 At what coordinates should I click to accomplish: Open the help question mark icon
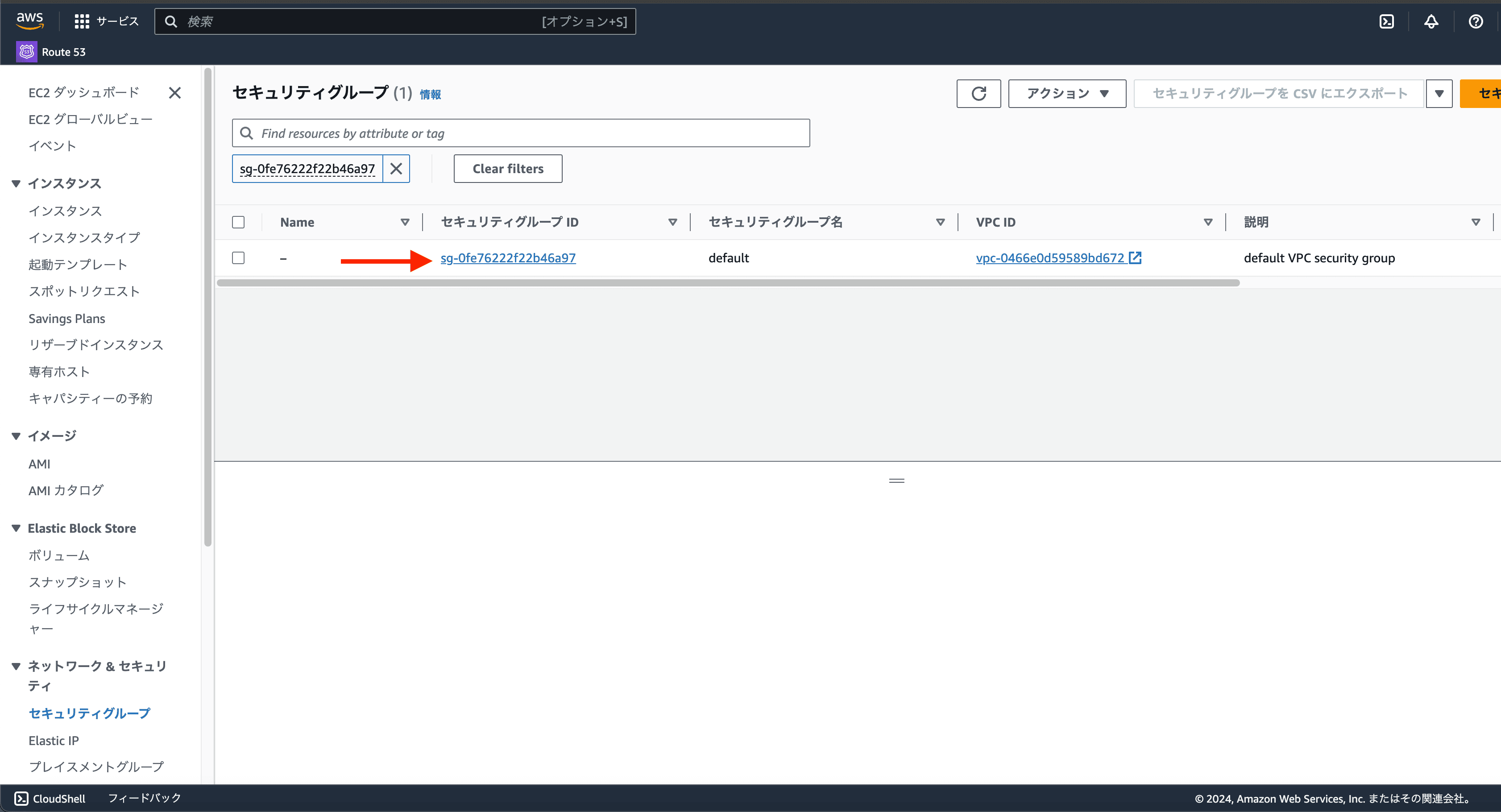click(1476, 21)
